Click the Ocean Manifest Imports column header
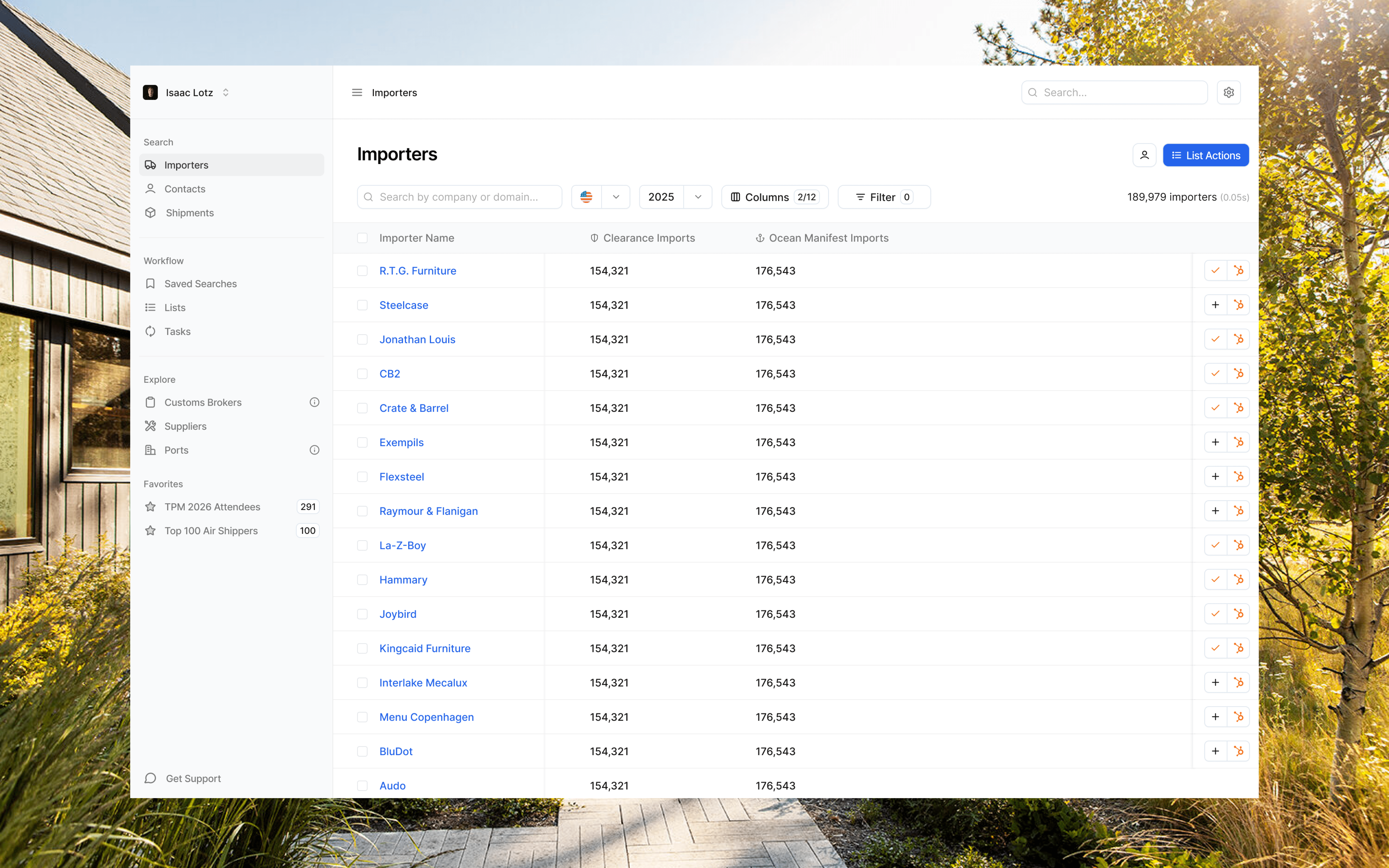Viewport: 1389px width, 868px height. (822, 238)
